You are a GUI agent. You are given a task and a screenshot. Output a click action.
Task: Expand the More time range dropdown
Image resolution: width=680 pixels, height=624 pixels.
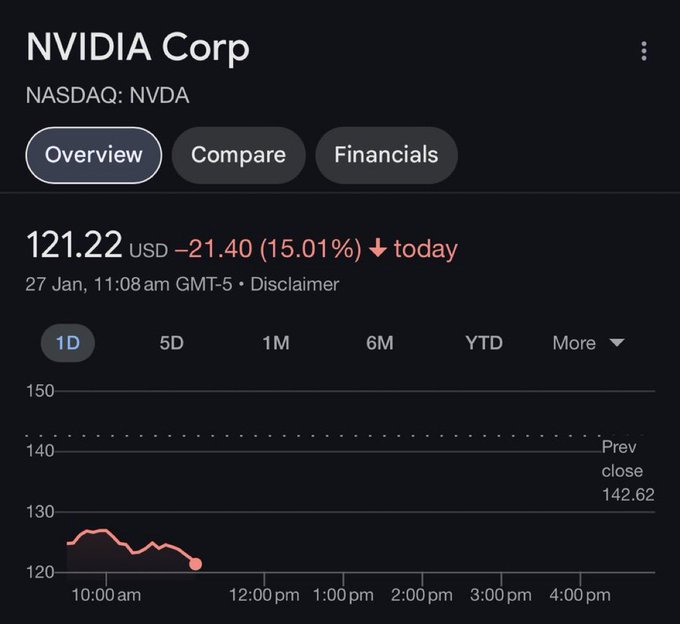tap(588, 343)
